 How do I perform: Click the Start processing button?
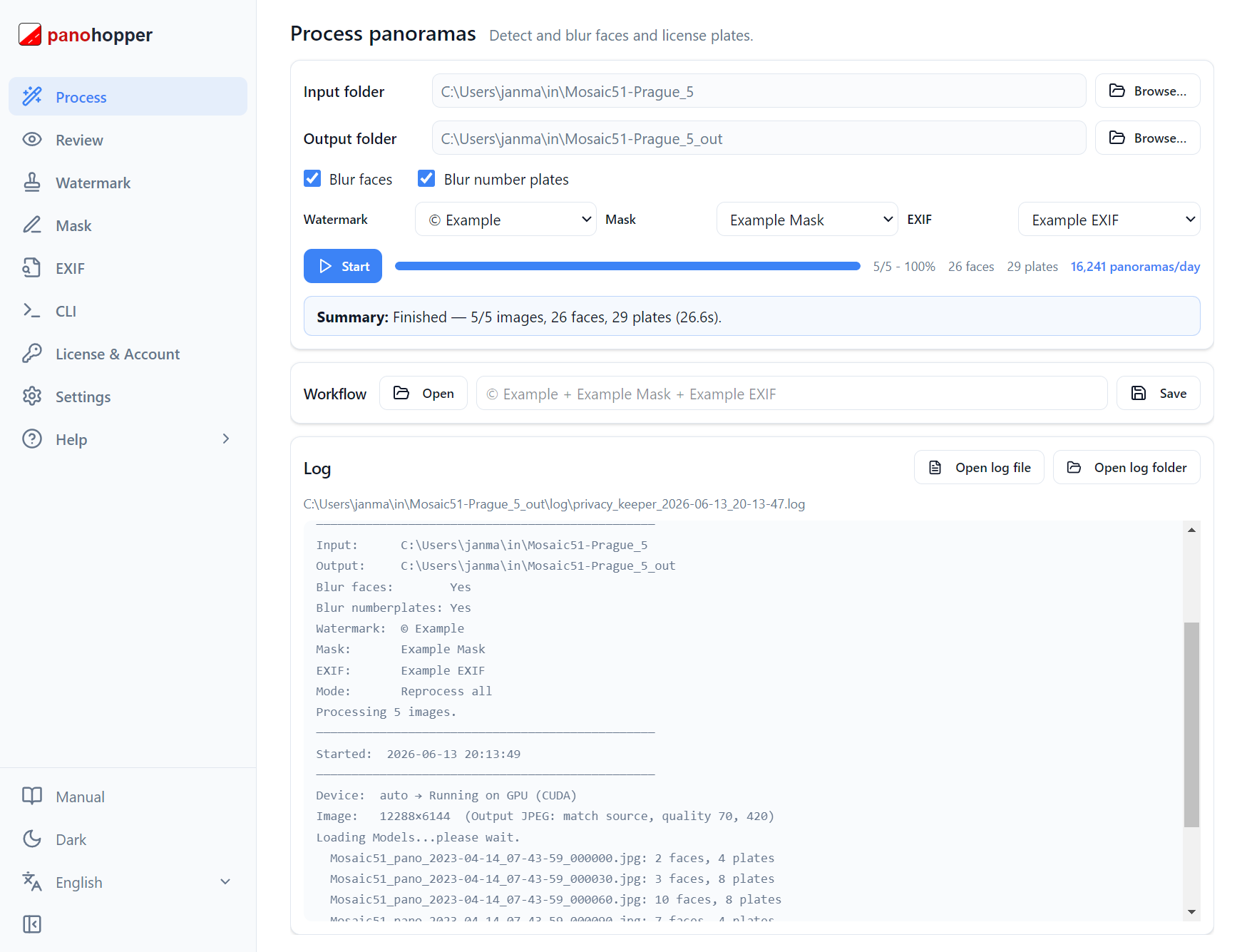[x=343, y=266]
